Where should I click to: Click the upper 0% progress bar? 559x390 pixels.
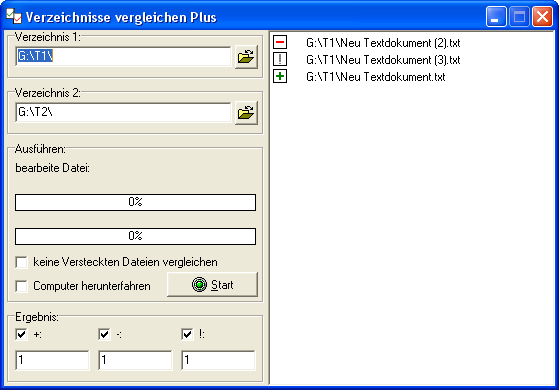coord(135,202)
